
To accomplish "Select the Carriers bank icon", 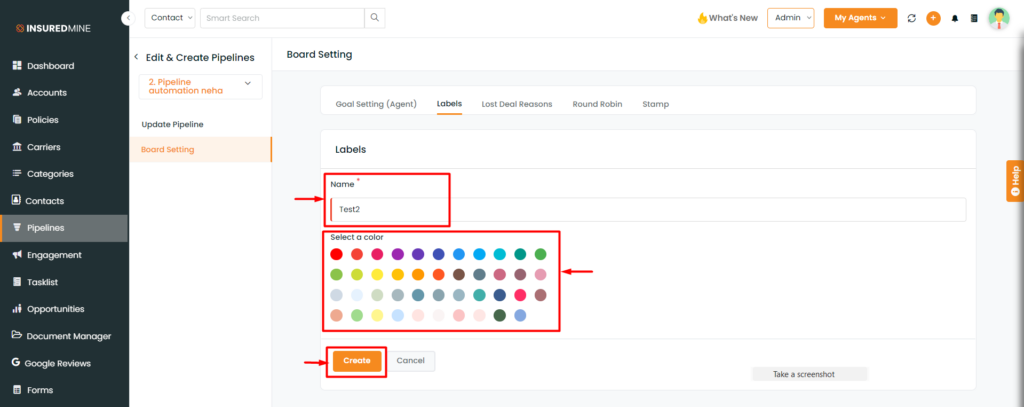I will click(17, 147).
